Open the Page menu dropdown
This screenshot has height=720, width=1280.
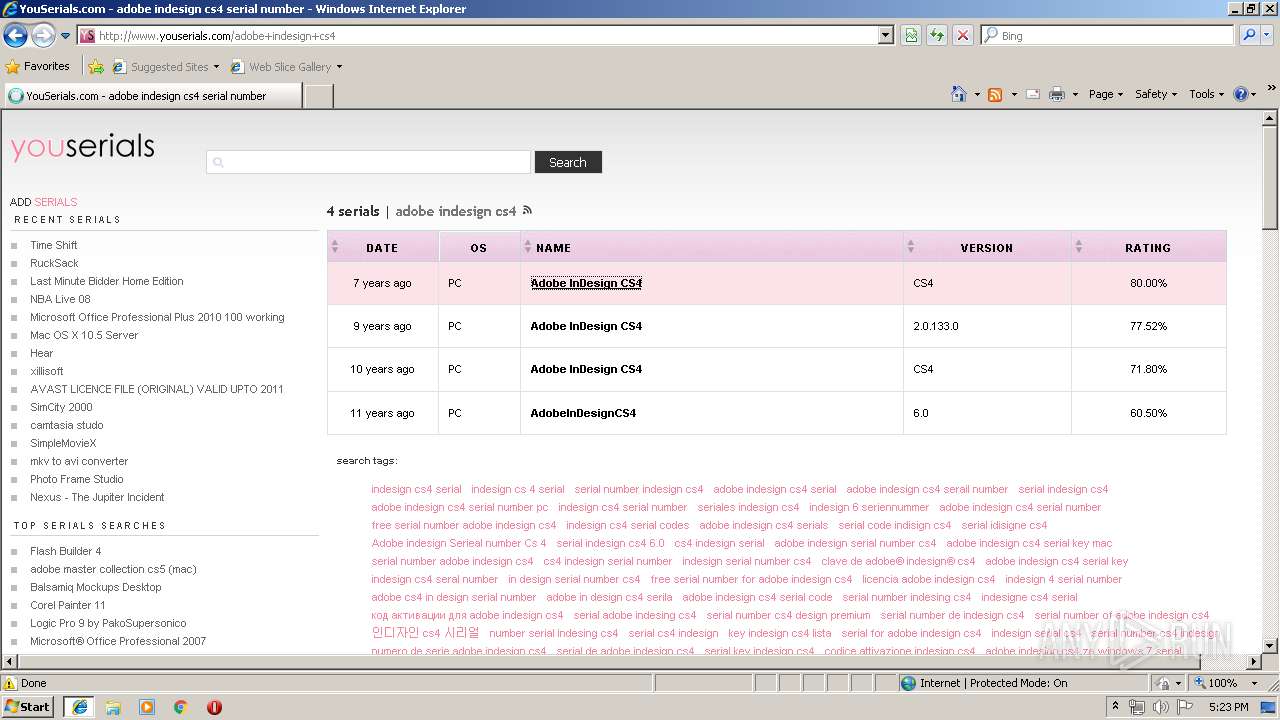[x=1106, y=94]
